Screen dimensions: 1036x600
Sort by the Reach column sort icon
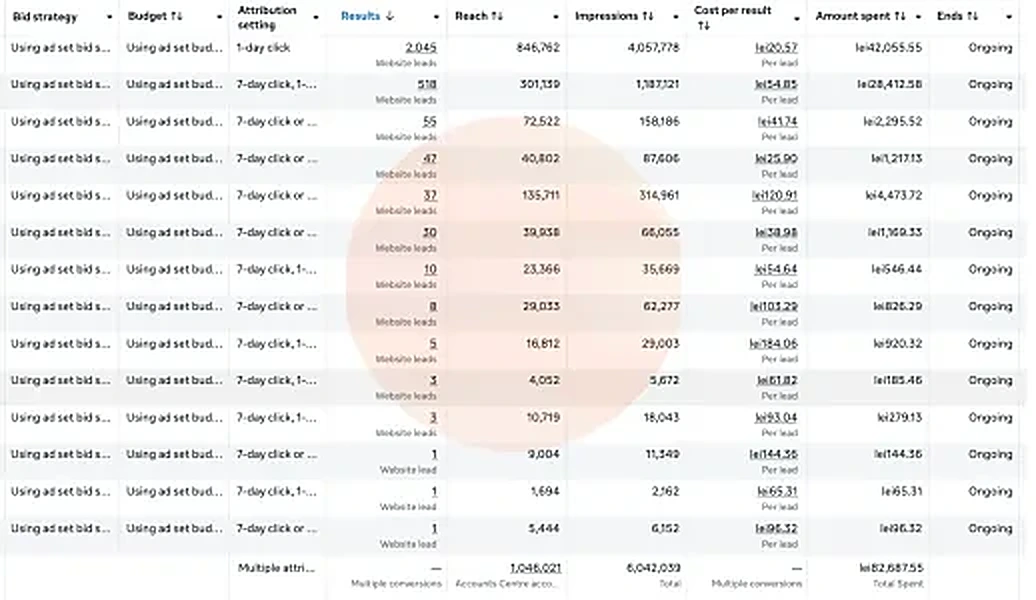496,16
